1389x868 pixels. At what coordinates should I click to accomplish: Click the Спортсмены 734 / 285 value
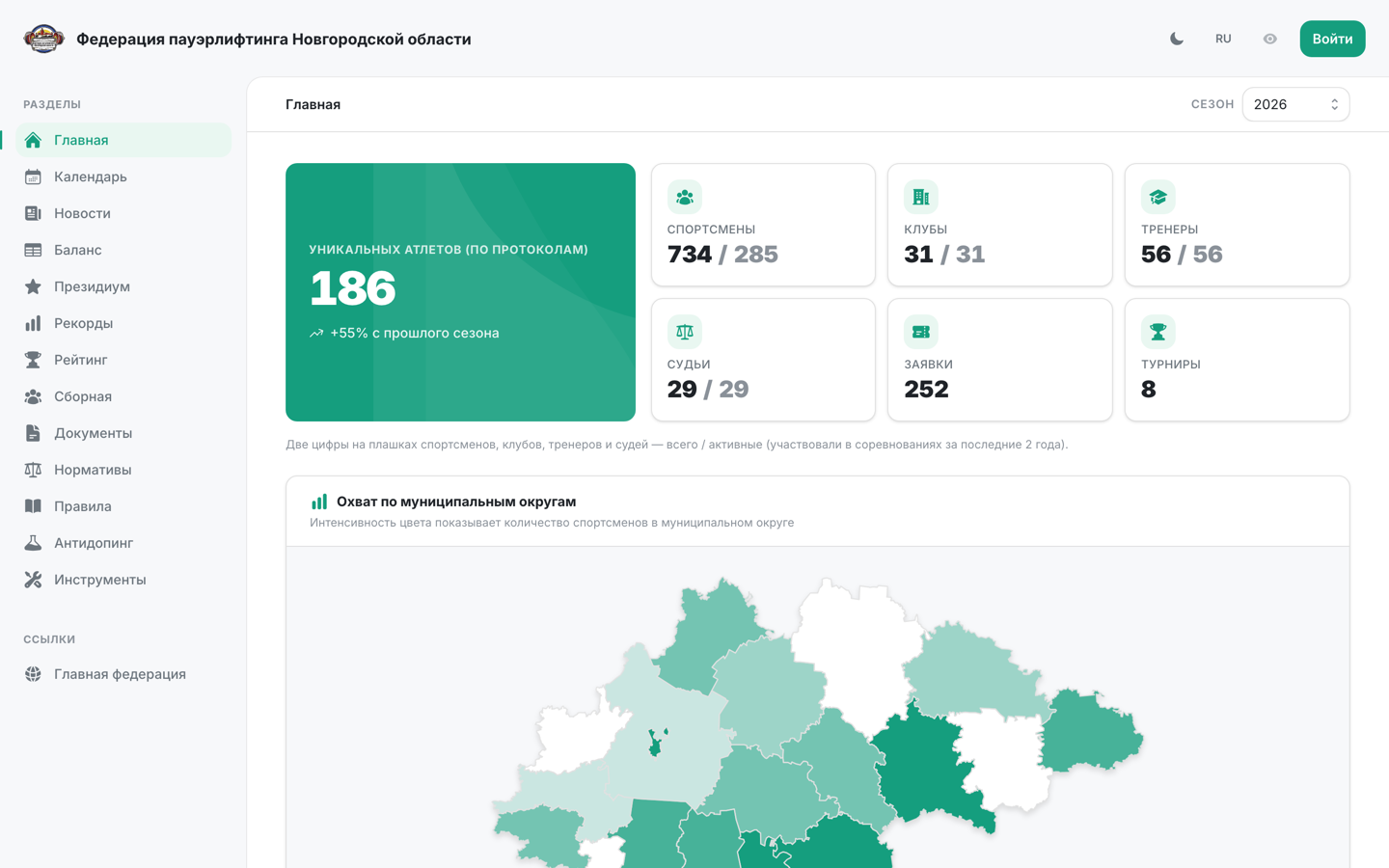[x=722, y=255]
